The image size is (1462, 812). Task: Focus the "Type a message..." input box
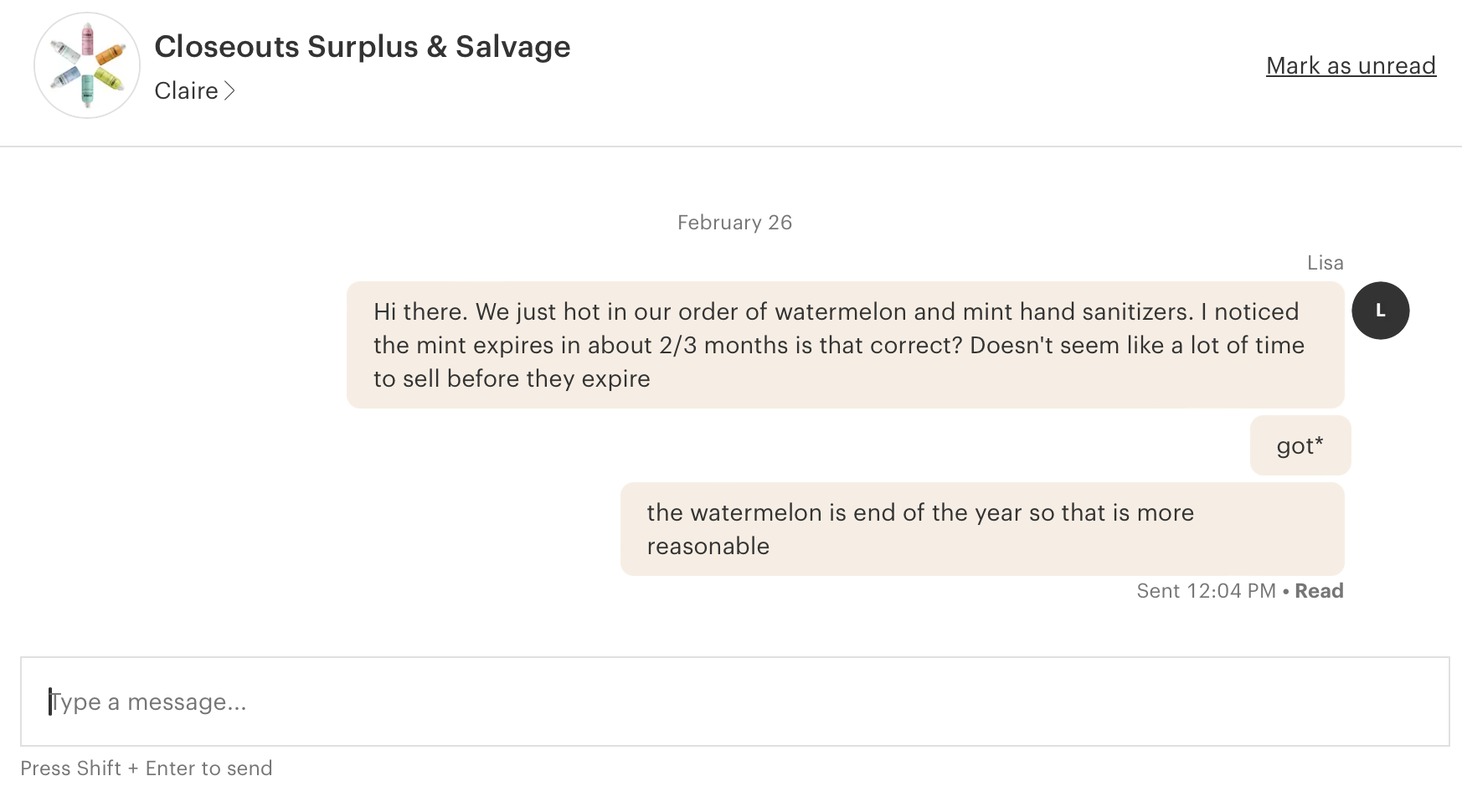tap(734, 702)
